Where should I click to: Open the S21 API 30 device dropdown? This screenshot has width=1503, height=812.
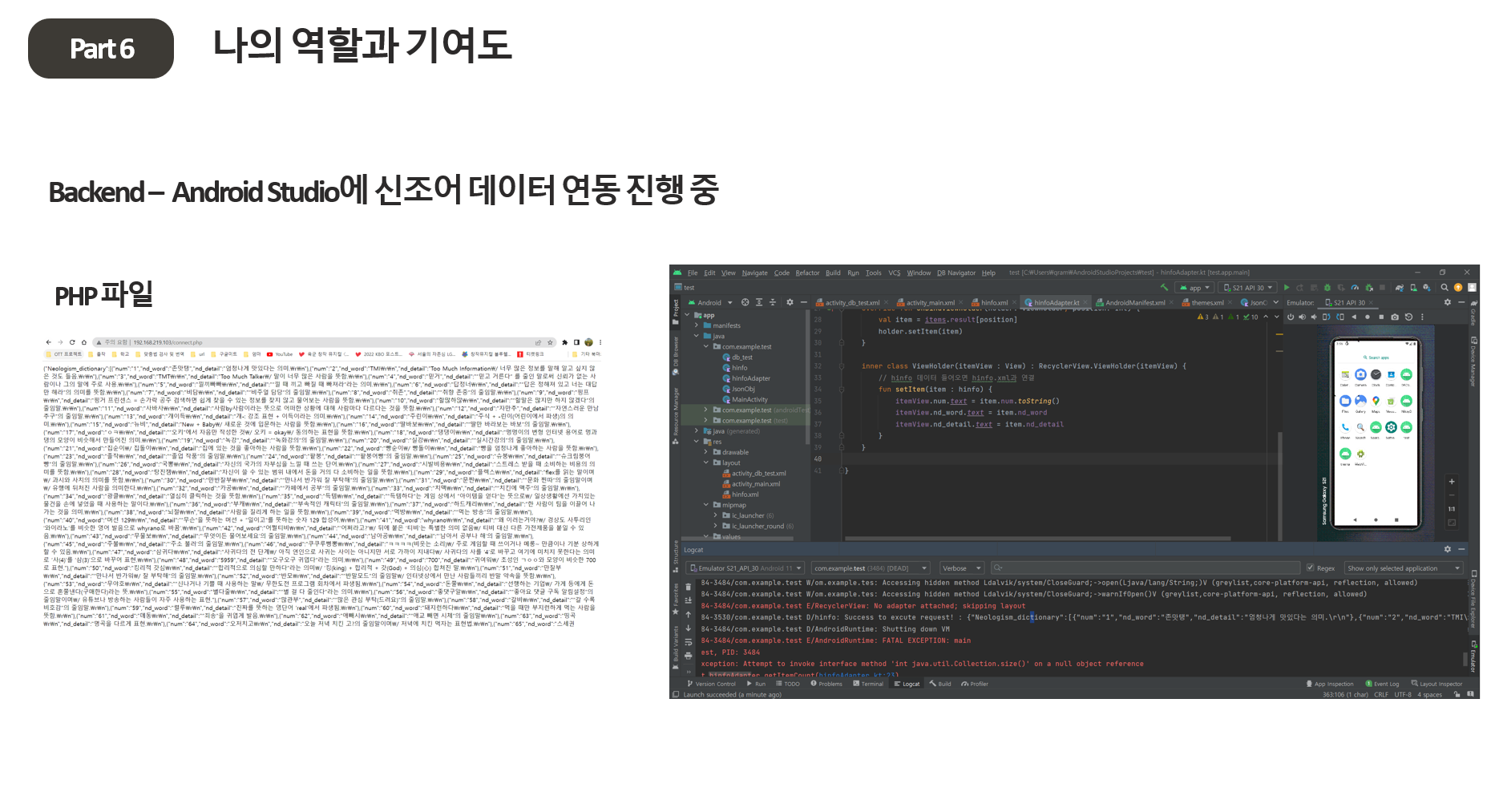[x=1250, y=287]
